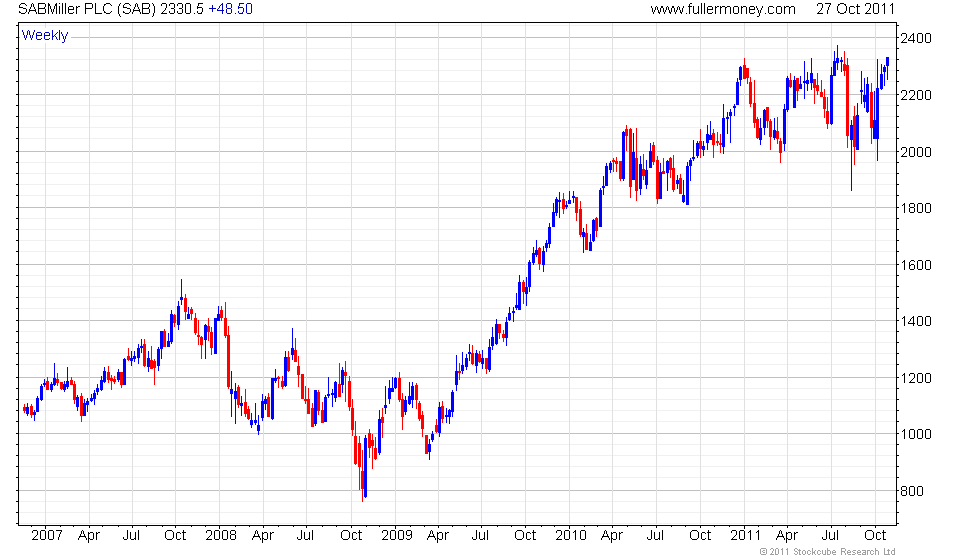Screen dimensions: 980x560
Task: Select the 1400 price axis label
Action: pyautogui.click(x=916, y=321)
